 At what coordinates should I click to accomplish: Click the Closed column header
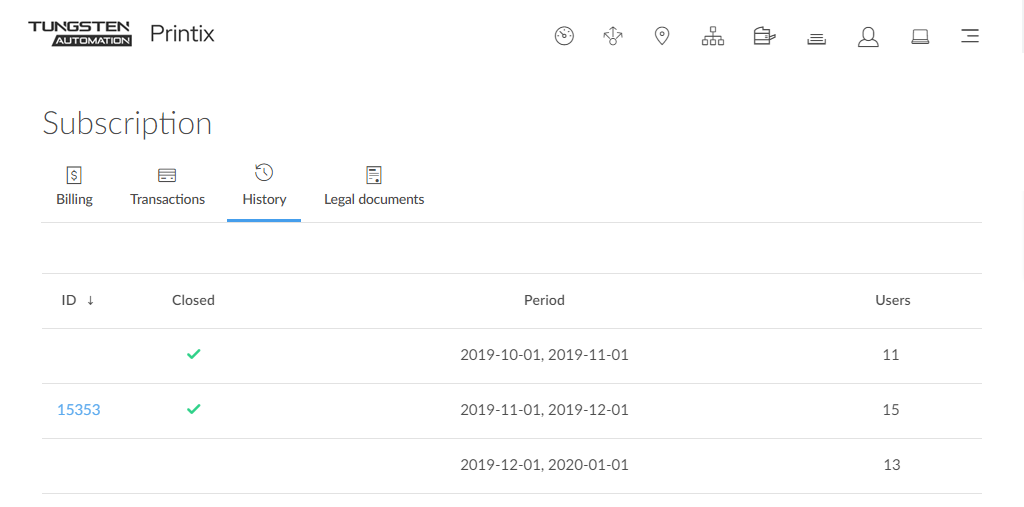coord(193,300)
